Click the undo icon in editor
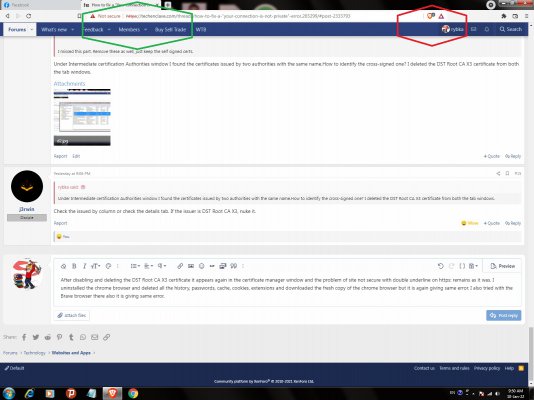This screenshot has height=400, width=534. (440, 266)
